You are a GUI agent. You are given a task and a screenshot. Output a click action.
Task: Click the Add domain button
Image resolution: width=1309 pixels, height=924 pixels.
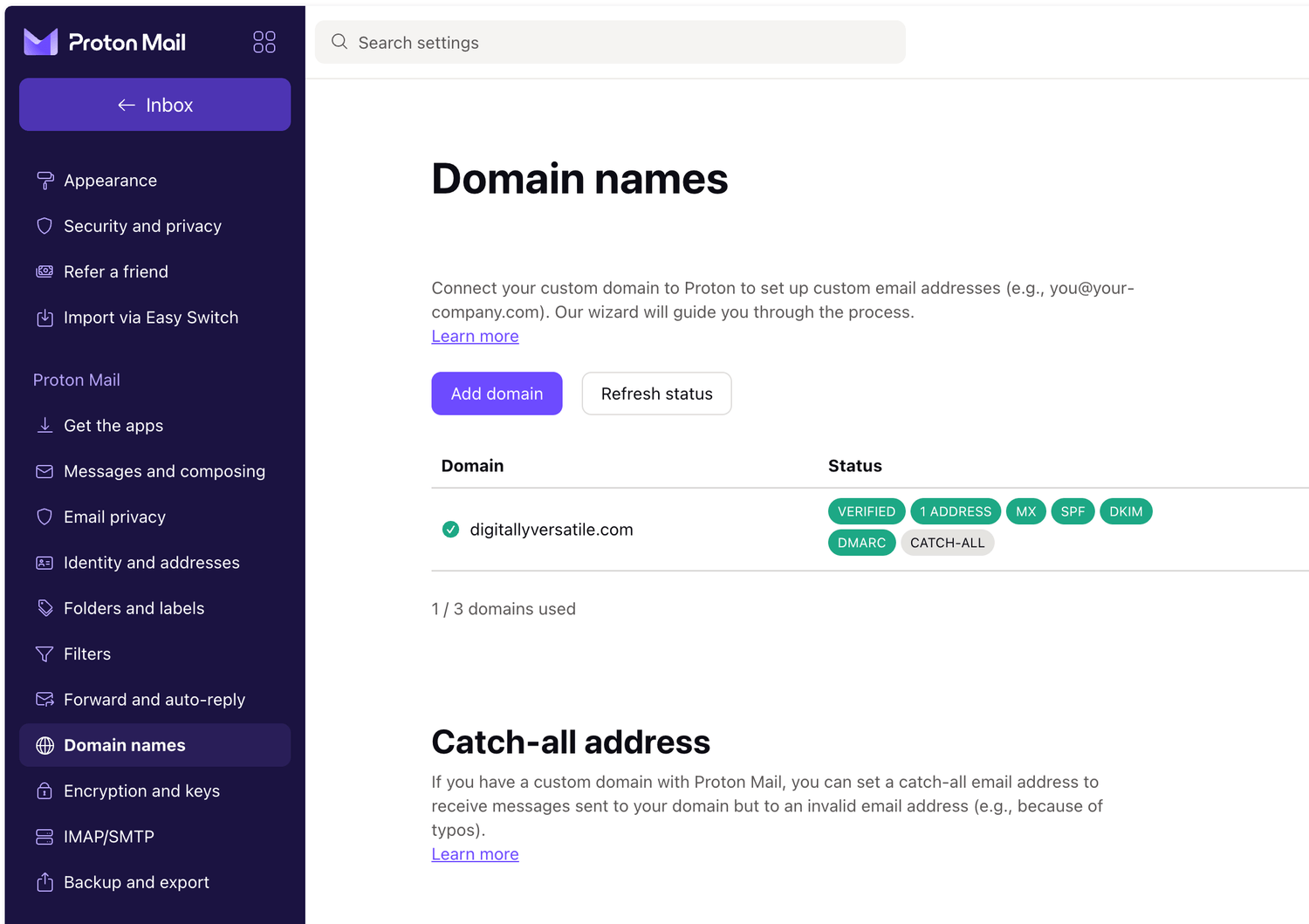[497, 394]
